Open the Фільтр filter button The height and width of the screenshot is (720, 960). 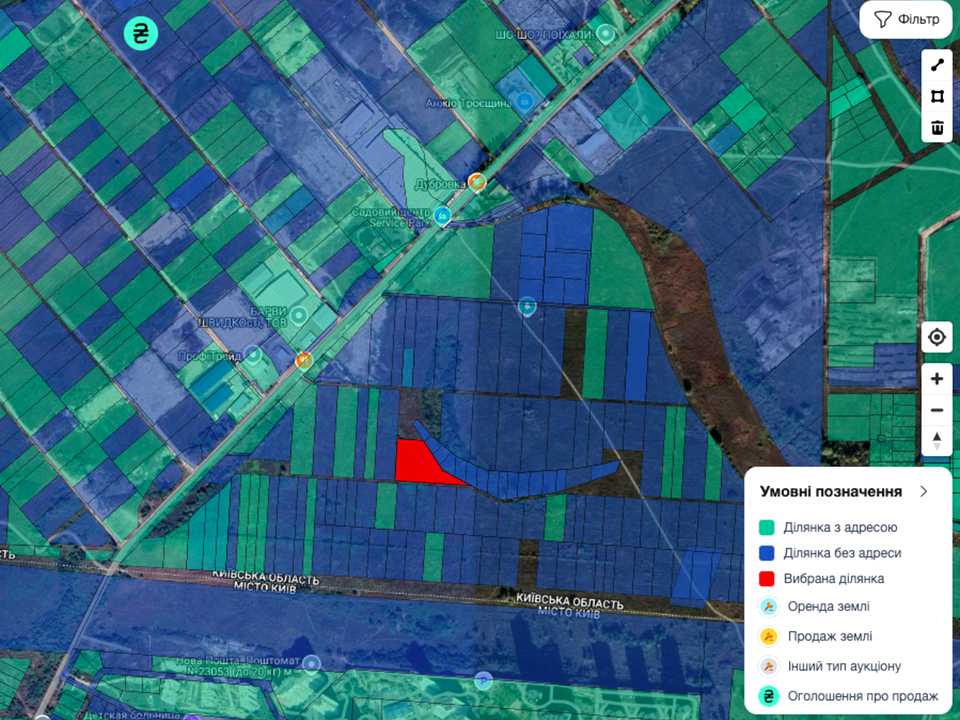906,20
